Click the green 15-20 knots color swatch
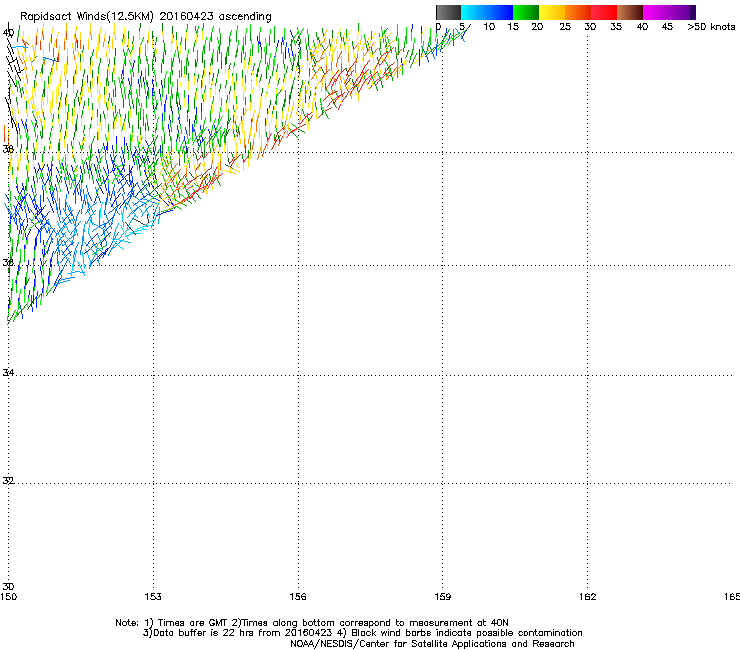The width and height of the screenshot is (740, 650). coord(526,12)
